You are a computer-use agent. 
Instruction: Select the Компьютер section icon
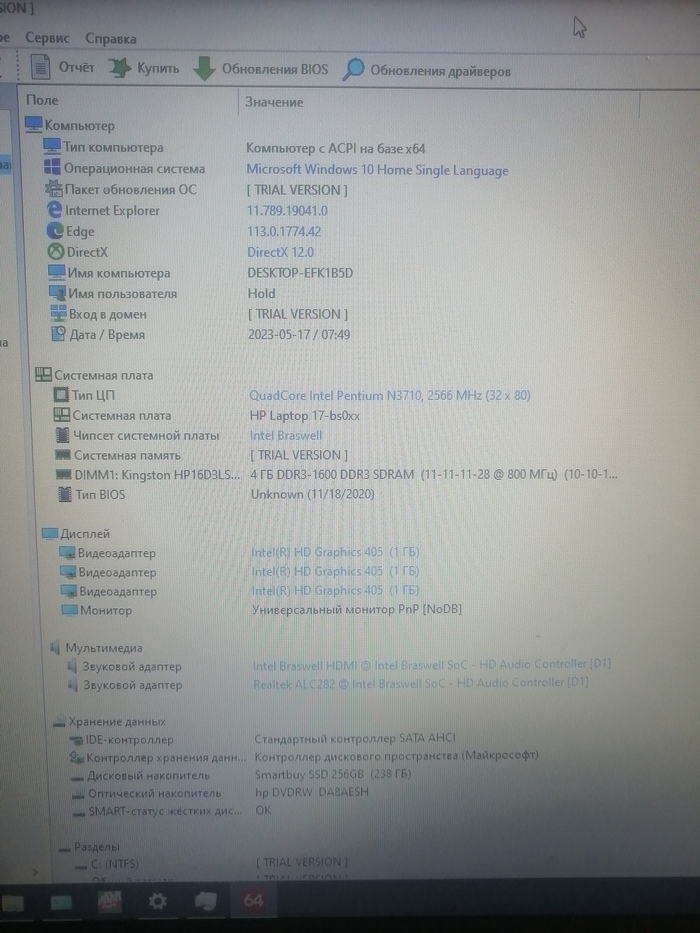33,124
